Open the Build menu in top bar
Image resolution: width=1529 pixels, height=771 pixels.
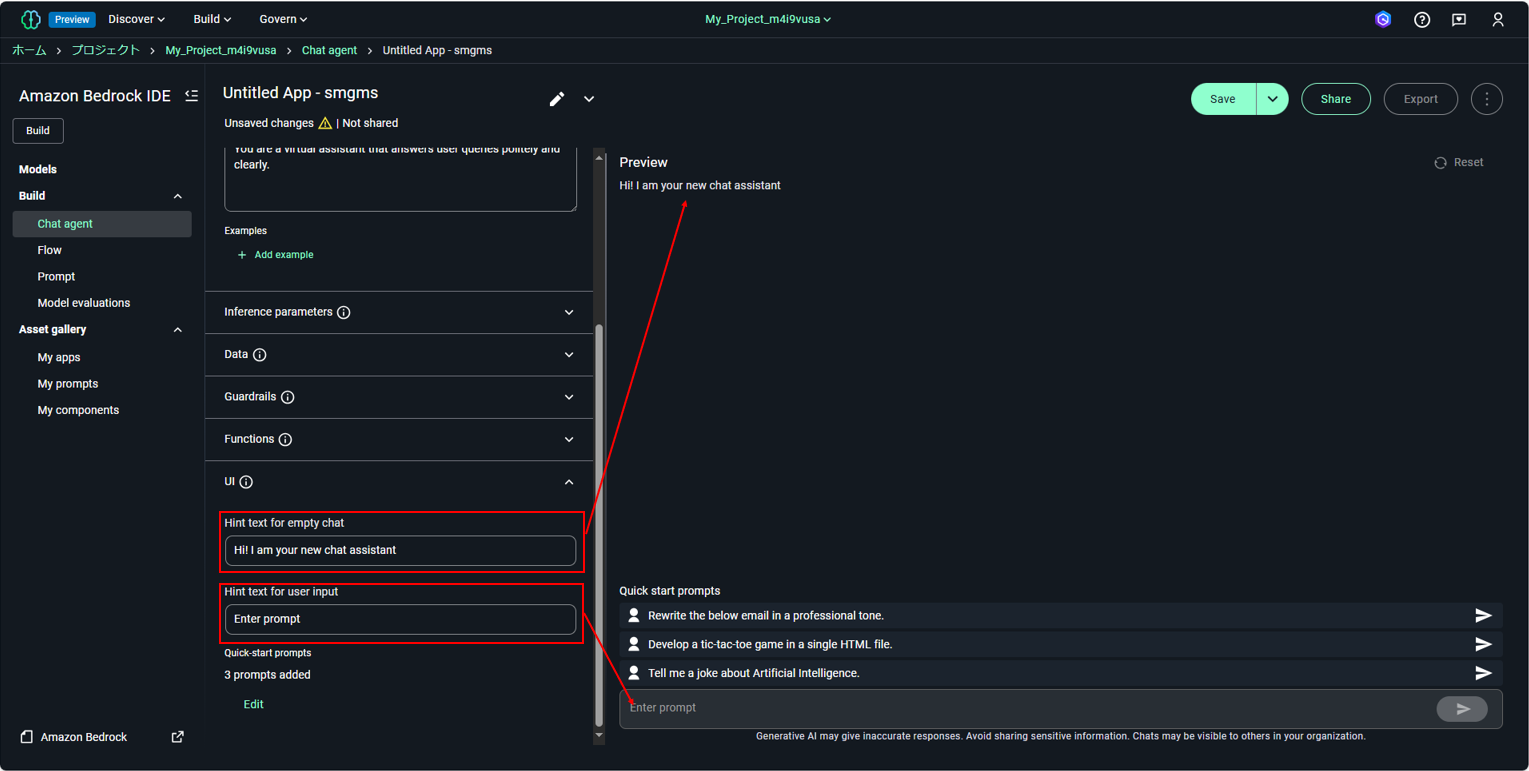(x=212, y=19)
